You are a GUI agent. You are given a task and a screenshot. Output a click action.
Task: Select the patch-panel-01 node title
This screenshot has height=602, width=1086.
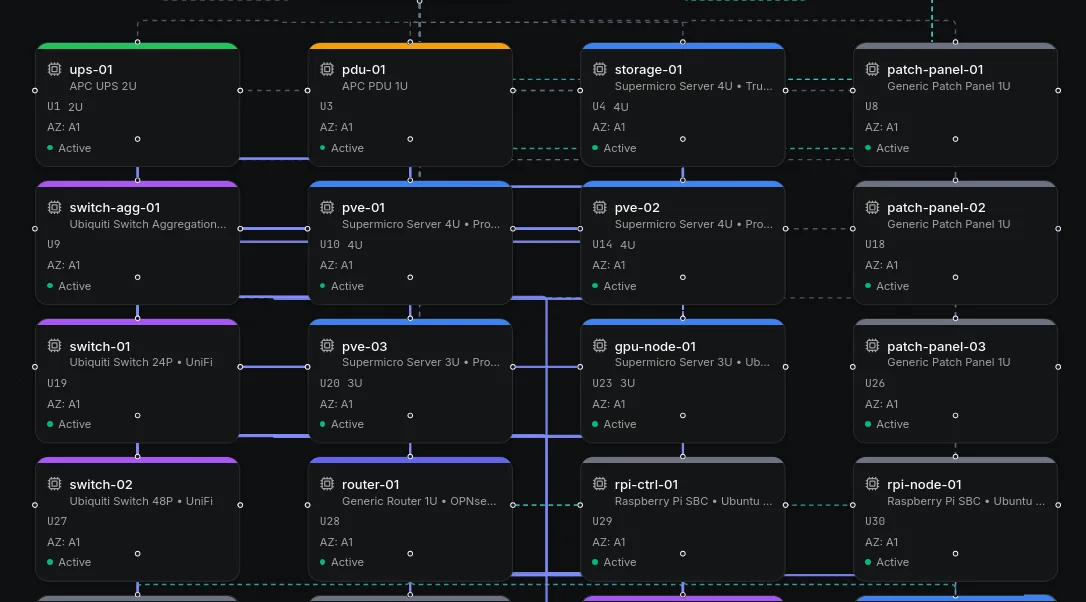click(935, 69)
